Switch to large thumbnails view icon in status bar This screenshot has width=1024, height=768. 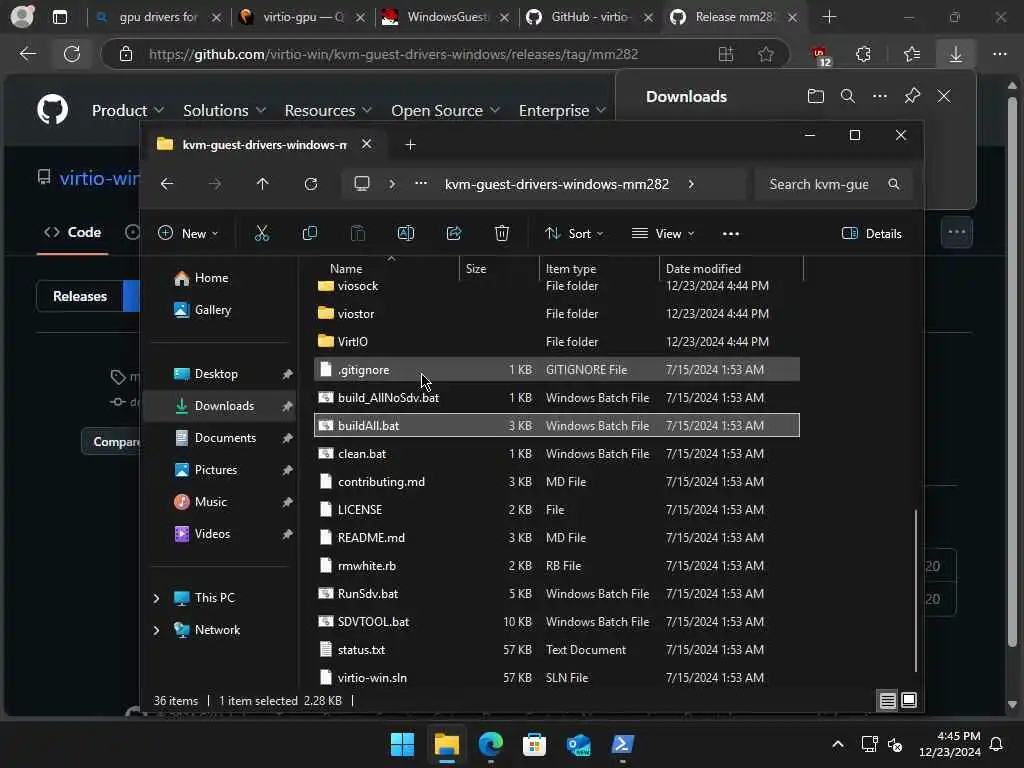pos(908,701)
